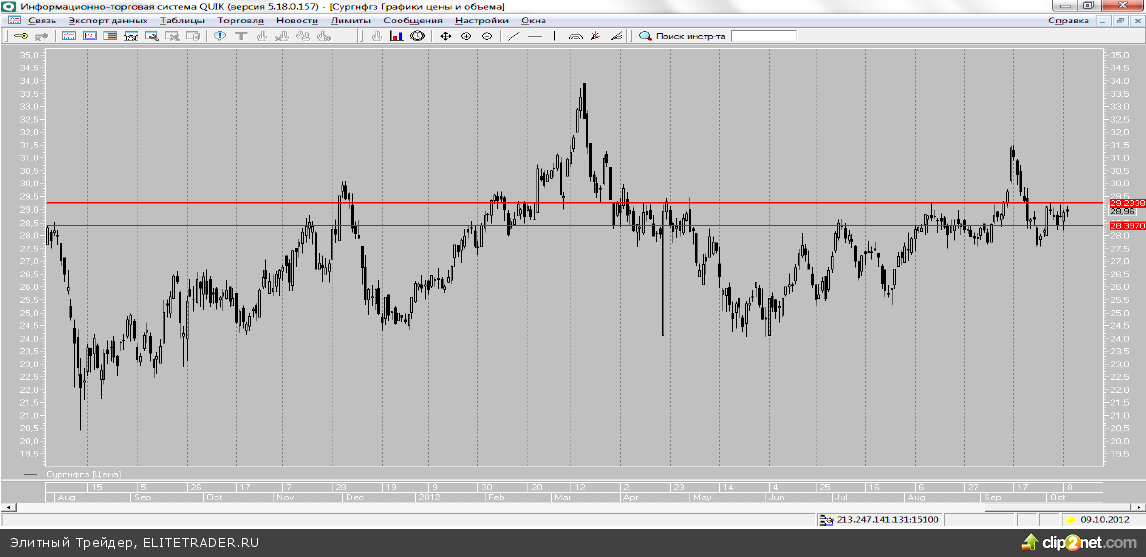Open the Справка help menu
The height and width of the screenshot is (557, 1146).
click(x=1072, y=20)
